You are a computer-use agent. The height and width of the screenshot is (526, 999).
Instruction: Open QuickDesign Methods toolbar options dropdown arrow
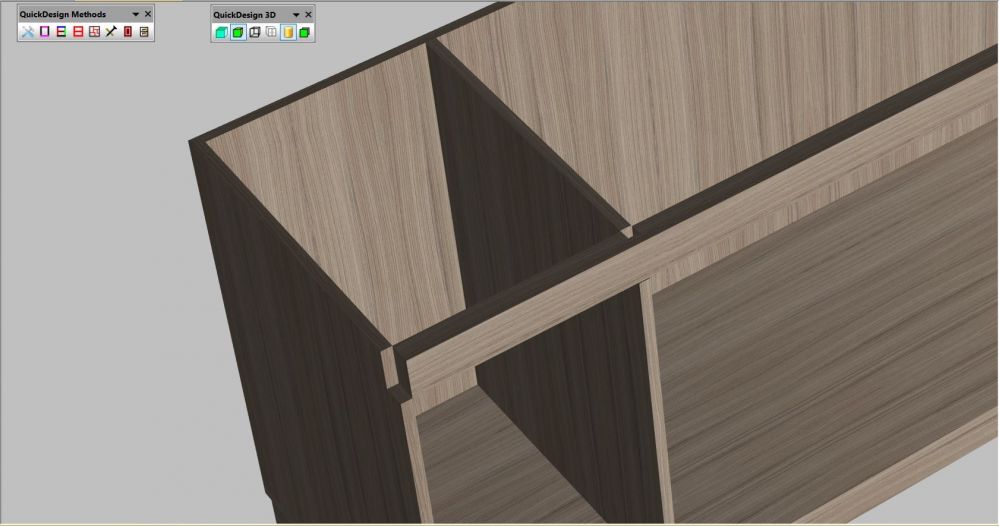pos(136,14)
